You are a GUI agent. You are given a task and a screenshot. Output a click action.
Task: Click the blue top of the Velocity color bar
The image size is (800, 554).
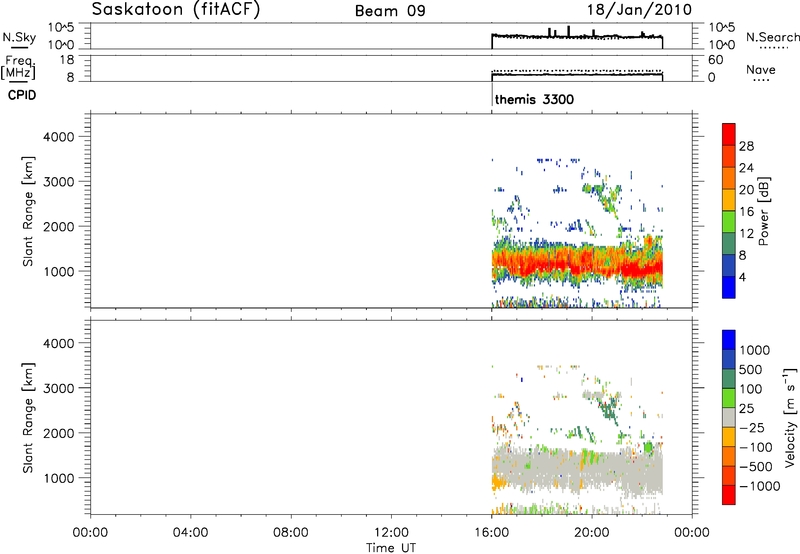point(729,340)
